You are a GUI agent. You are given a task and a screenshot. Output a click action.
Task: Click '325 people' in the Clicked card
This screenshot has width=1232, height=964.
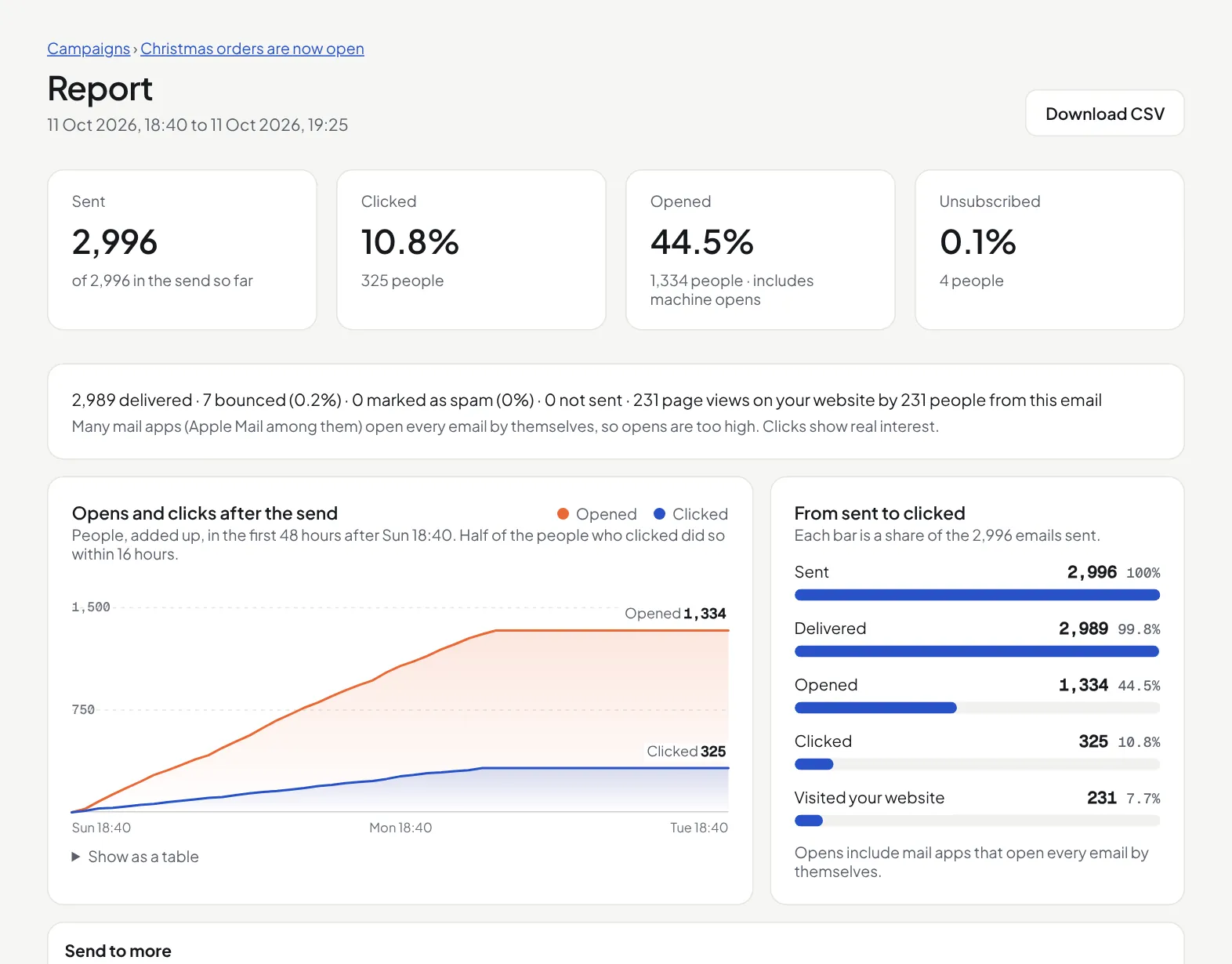click(402, 281)
